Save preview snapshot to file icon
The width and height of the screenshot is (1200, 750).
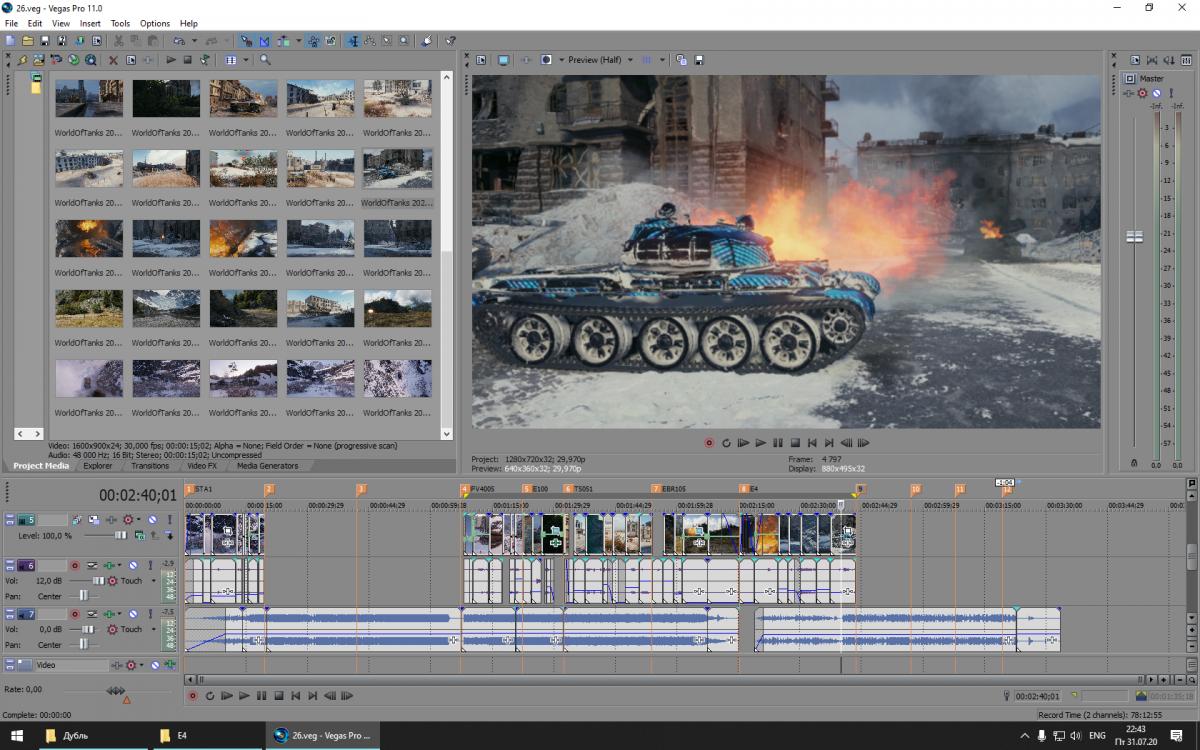click(x=699, y=60)
